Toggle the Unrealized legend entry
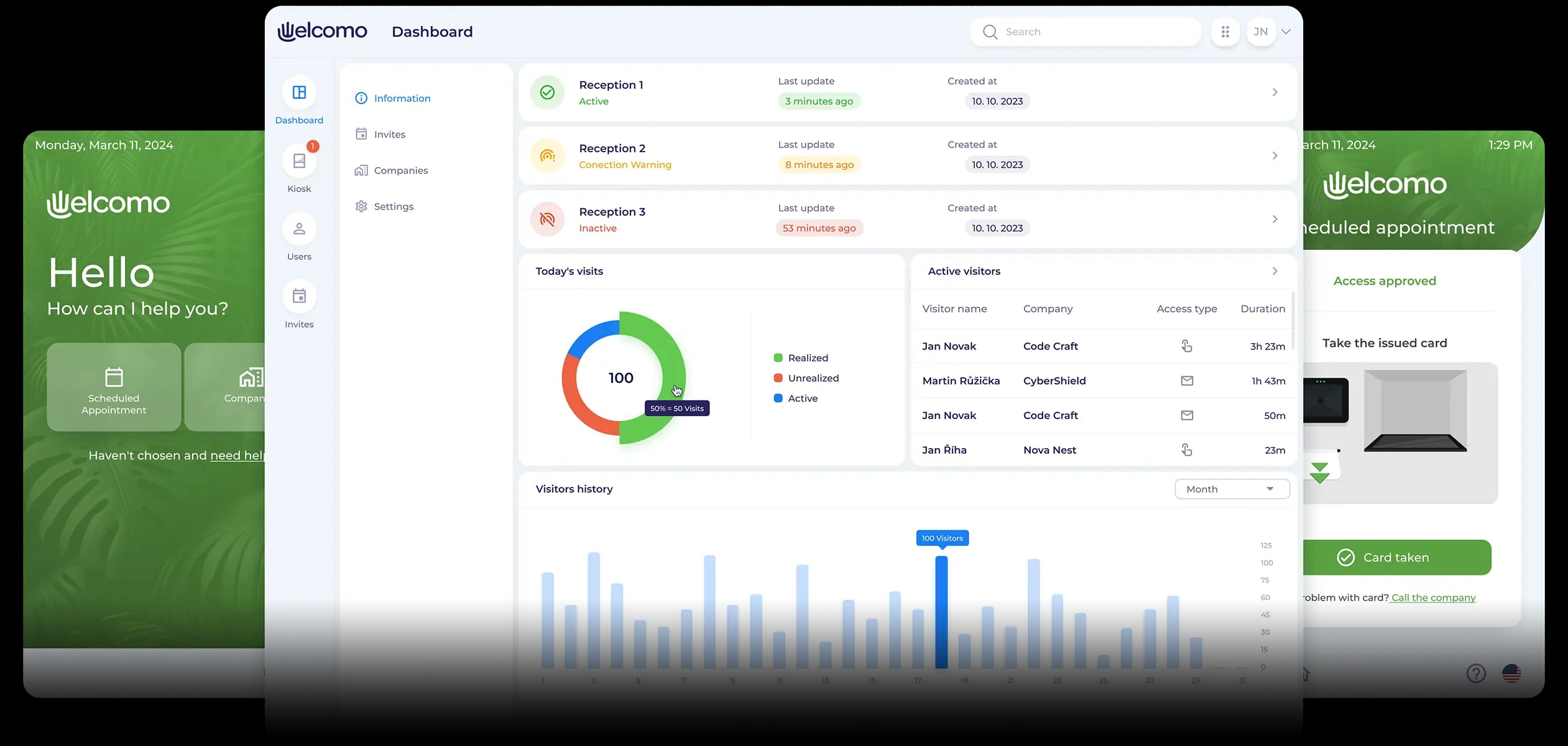The width and height of the screenshot is (1568, 746). click(x=812, y=378)
